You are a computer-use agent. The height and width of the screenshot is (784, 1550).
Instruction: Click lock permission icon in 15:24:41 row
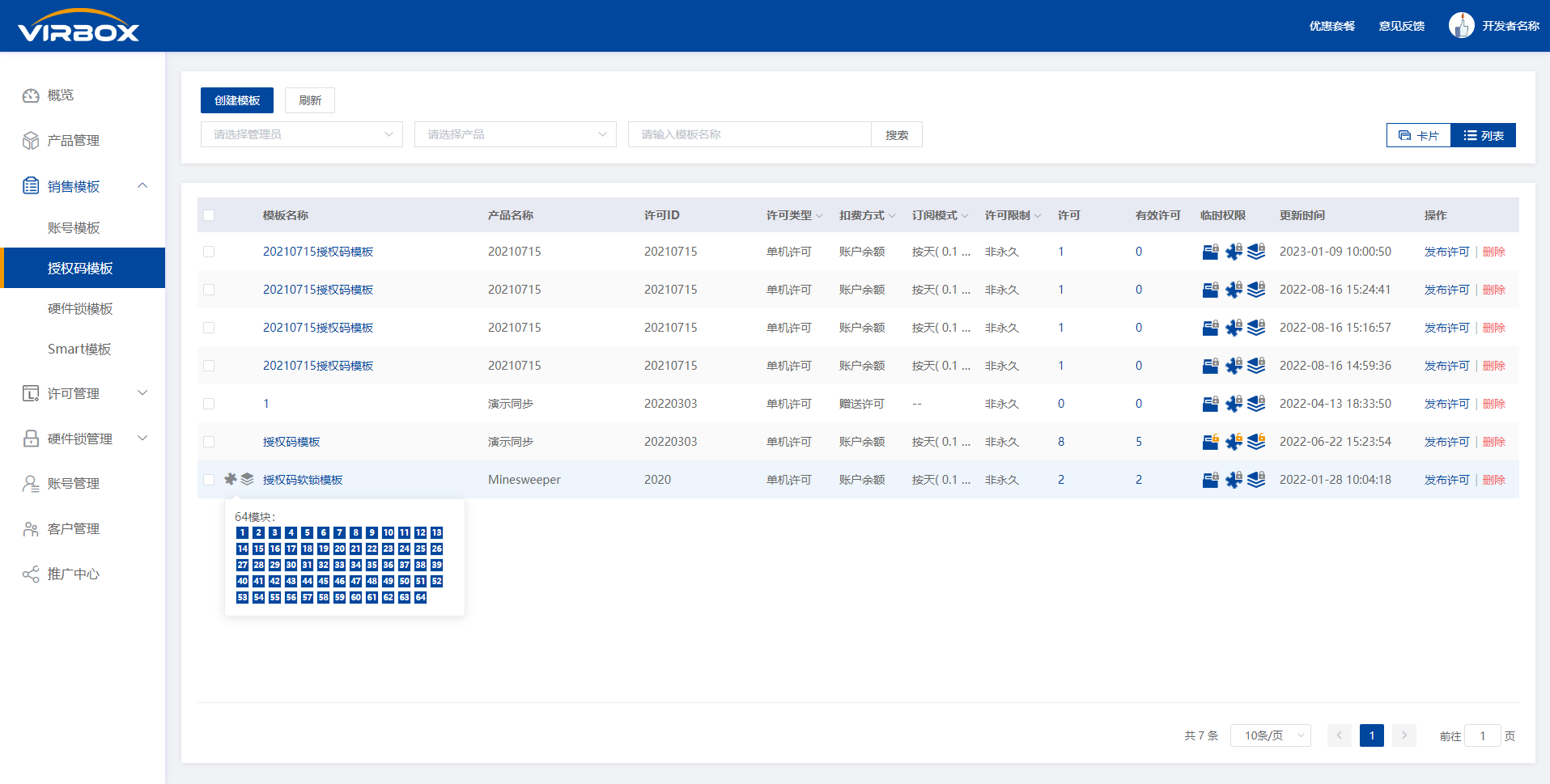pos(1210,290)
